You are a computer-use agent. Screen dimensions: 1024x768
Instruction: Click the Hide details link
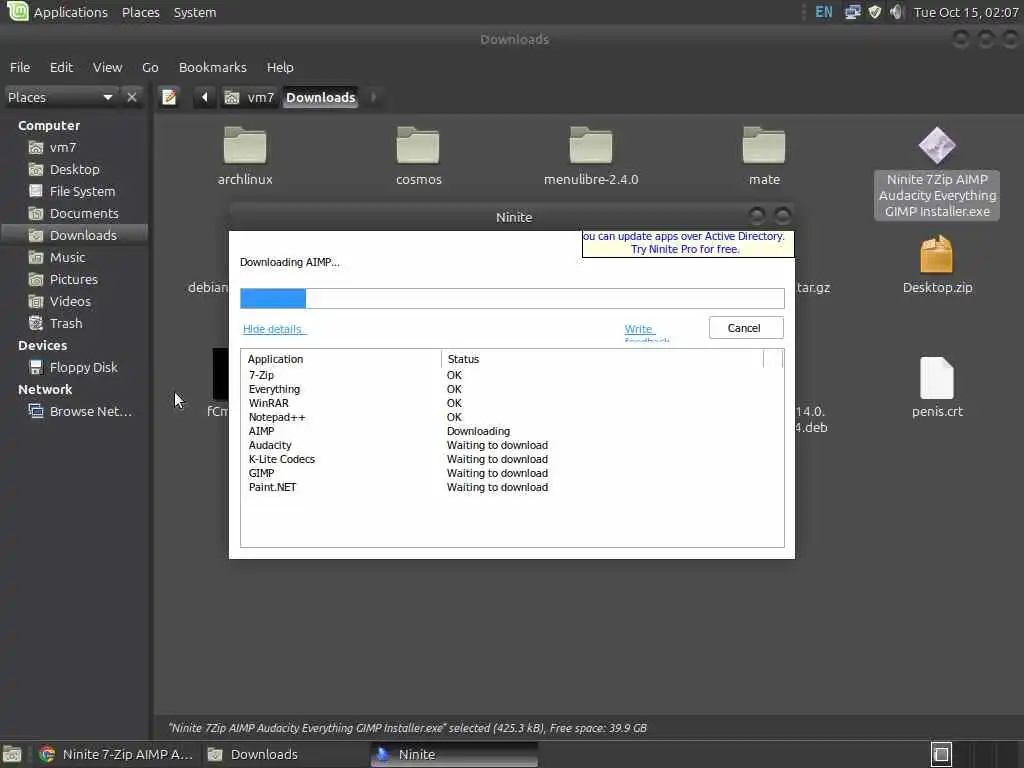point(272,329)
